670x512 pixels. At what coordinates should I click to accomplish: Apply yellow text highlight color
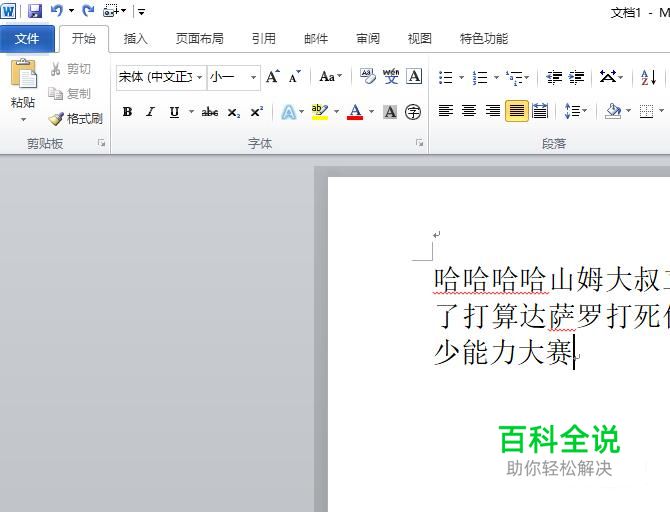[320, 112]
